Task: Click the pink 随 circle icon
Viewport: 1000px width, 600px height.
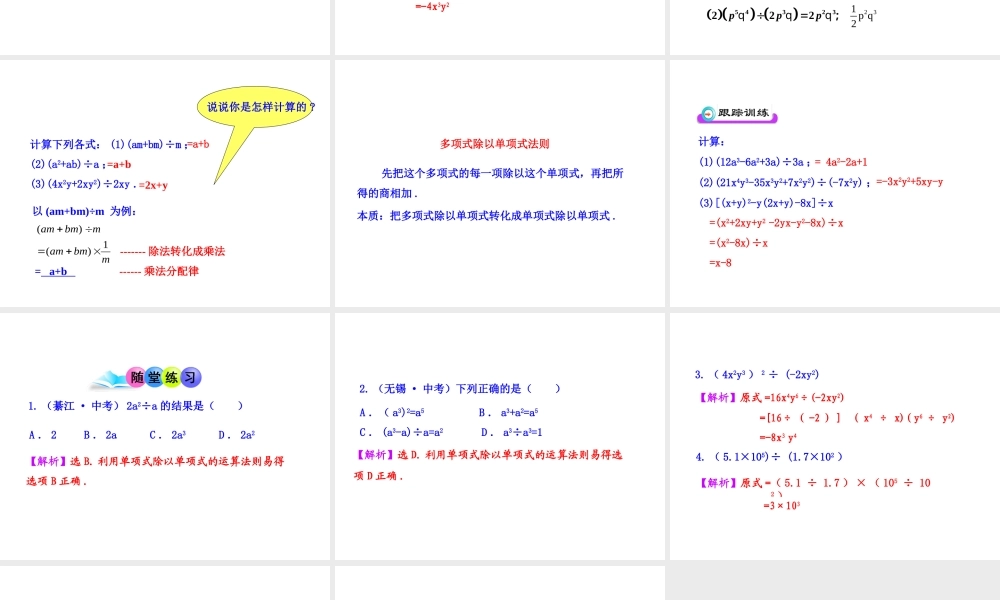Action: (x=137, y=377)
